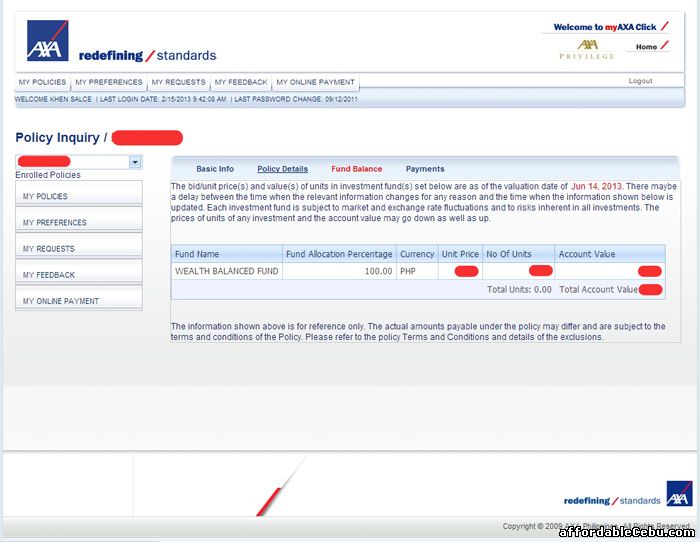Click the LAST LOGIN DATE status text
This screenshot has width=700, height=542.
163,99
